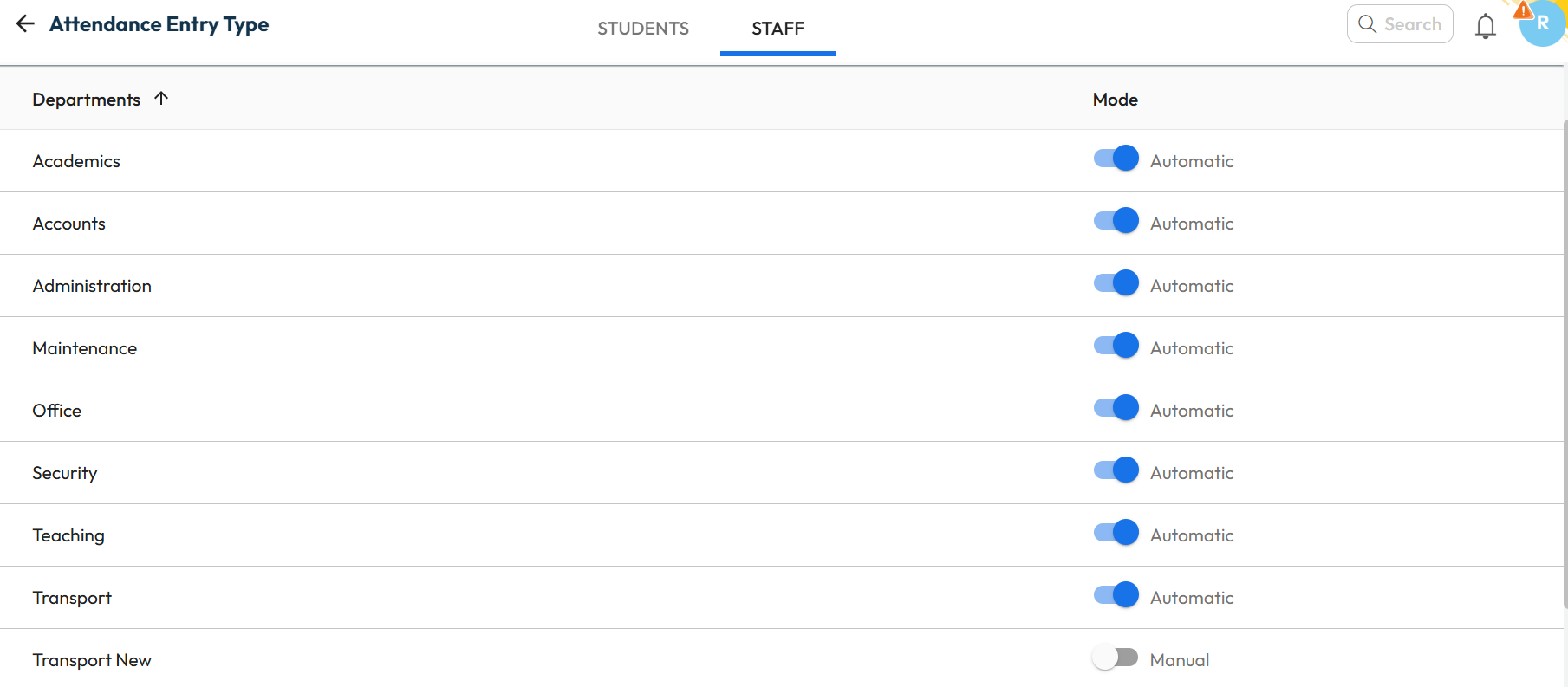This screenshot has height=687, width=1568.
Task: Disable automatic mode for Accounts
Action: point(1116,222)
